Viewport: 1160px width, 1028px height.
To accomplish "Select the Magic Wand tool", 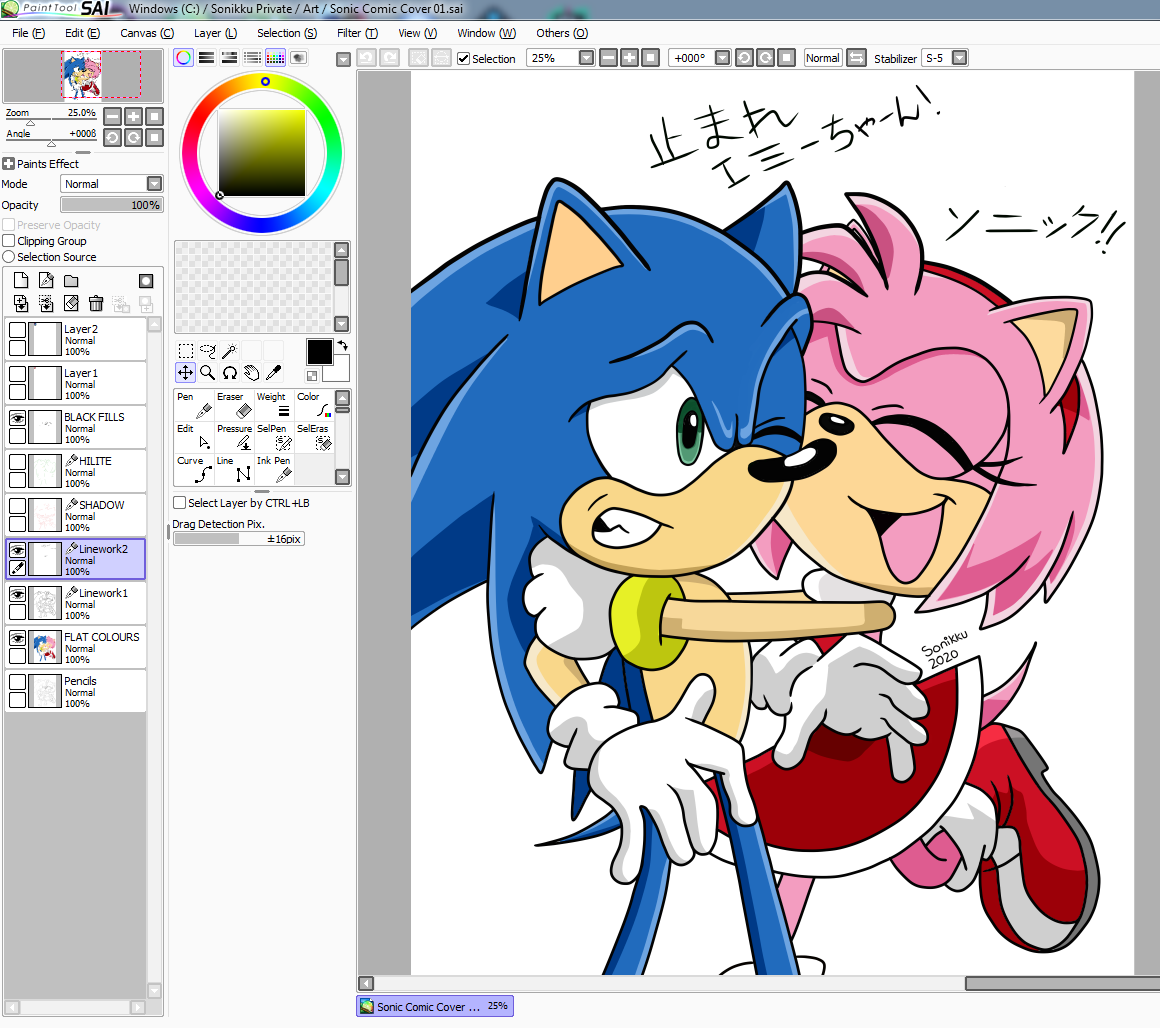I will (x=229, y=351).
